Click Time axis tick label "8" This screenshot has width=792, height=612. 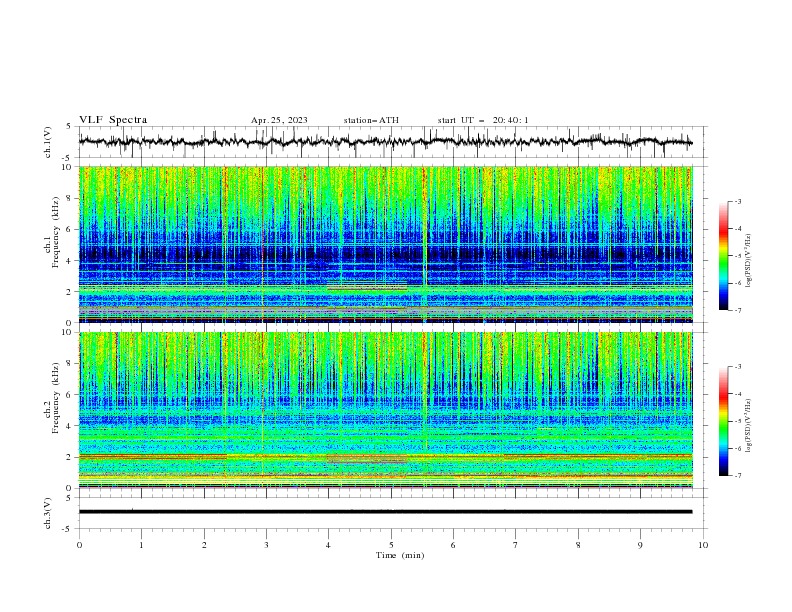click(578, 545)
